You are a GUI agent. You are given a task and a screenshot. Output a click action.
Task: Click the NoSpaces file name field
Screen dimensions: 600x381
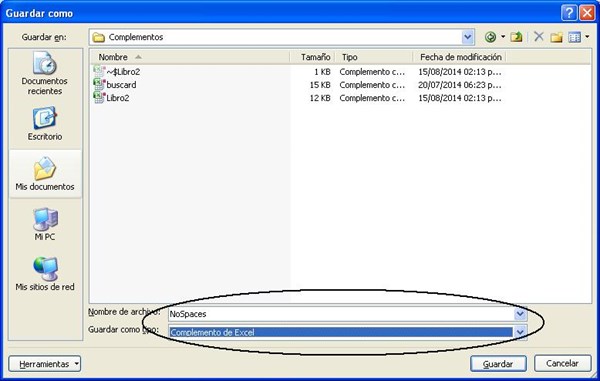(x=341, y=314)
